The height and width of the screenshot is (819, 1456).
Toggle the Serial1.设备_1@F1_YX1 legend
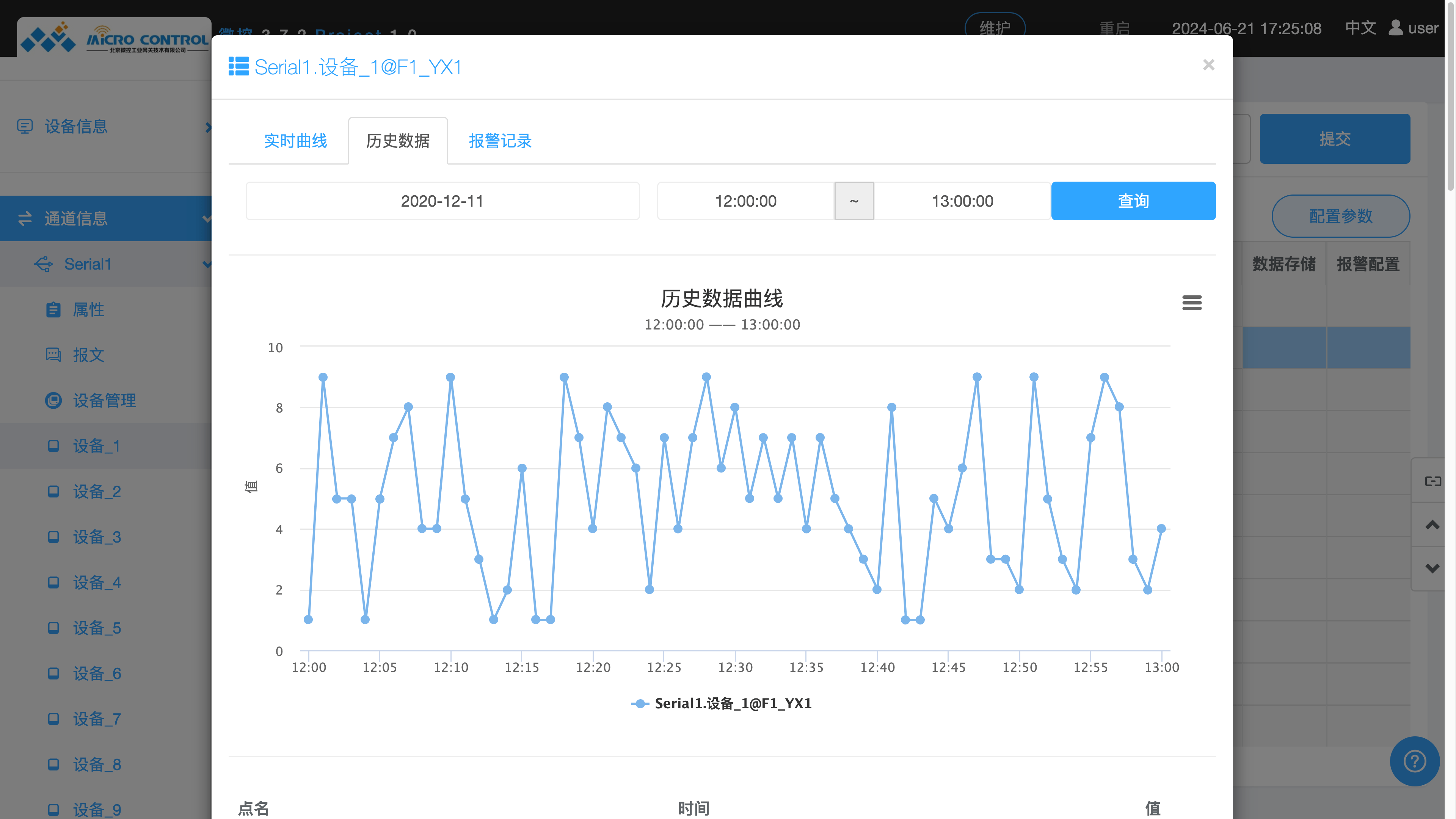pyautogui.click(x=722, y=704)
